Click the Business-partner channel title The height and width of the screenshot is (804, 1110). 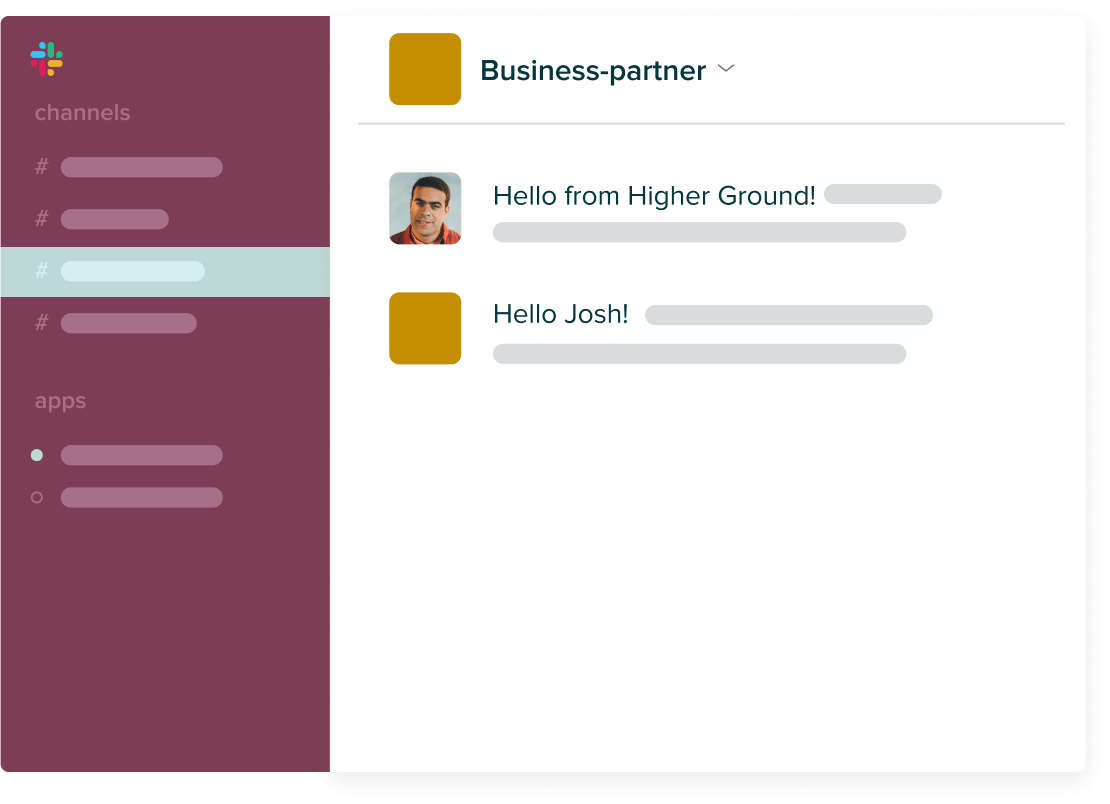click(593, 71)
